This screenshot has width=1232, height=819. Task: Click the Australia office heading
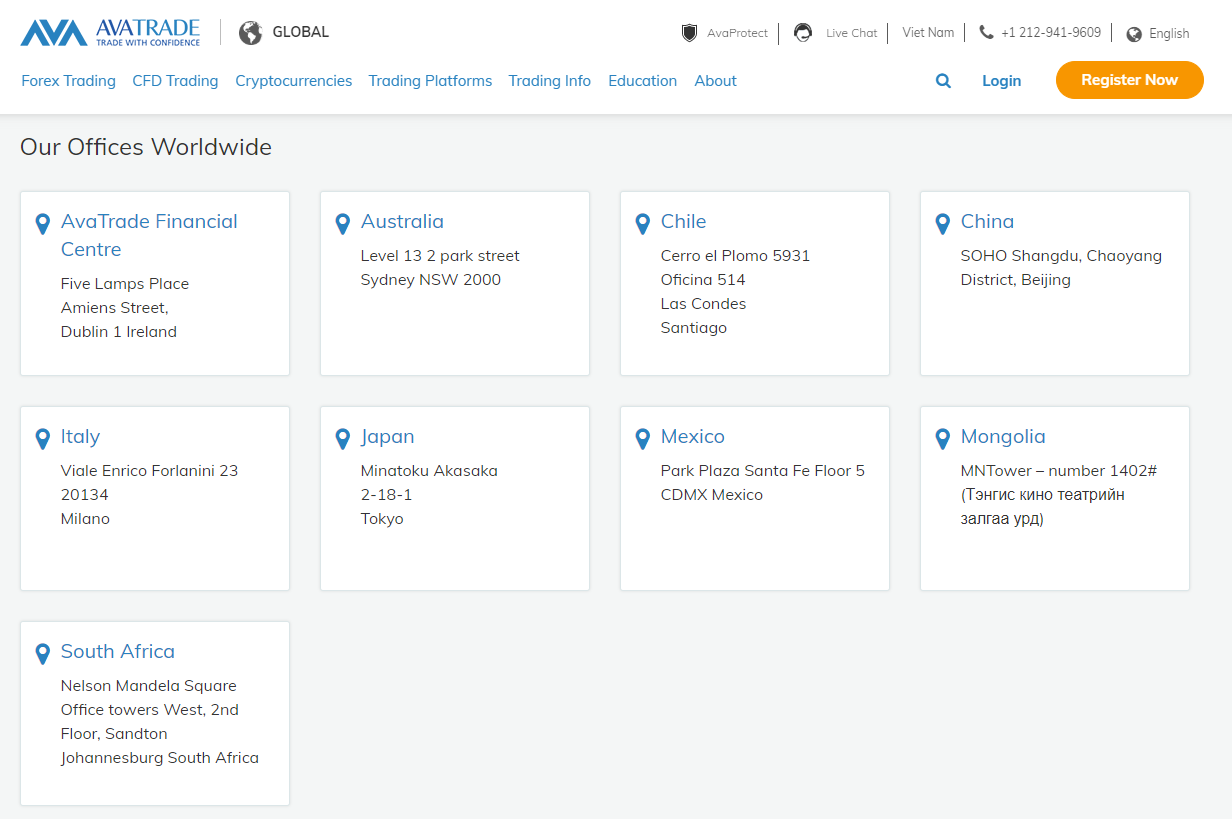[x=402, y=221]
